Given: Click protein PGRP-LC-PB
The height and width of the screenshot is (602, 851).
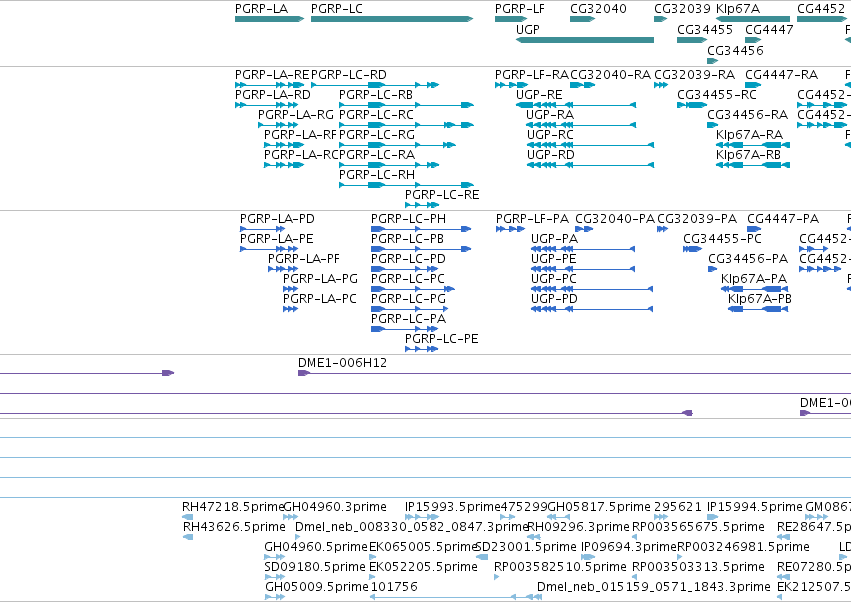Looking at the screenshot, I should (x=421, y=249).
